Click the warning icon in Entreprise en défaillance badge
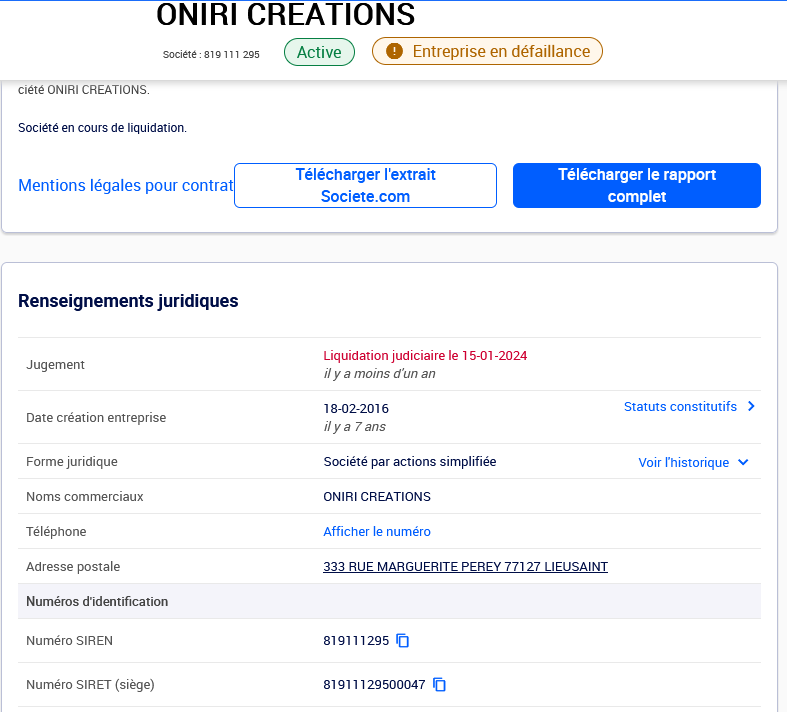787x712 pixels. [x=395, y=51]
